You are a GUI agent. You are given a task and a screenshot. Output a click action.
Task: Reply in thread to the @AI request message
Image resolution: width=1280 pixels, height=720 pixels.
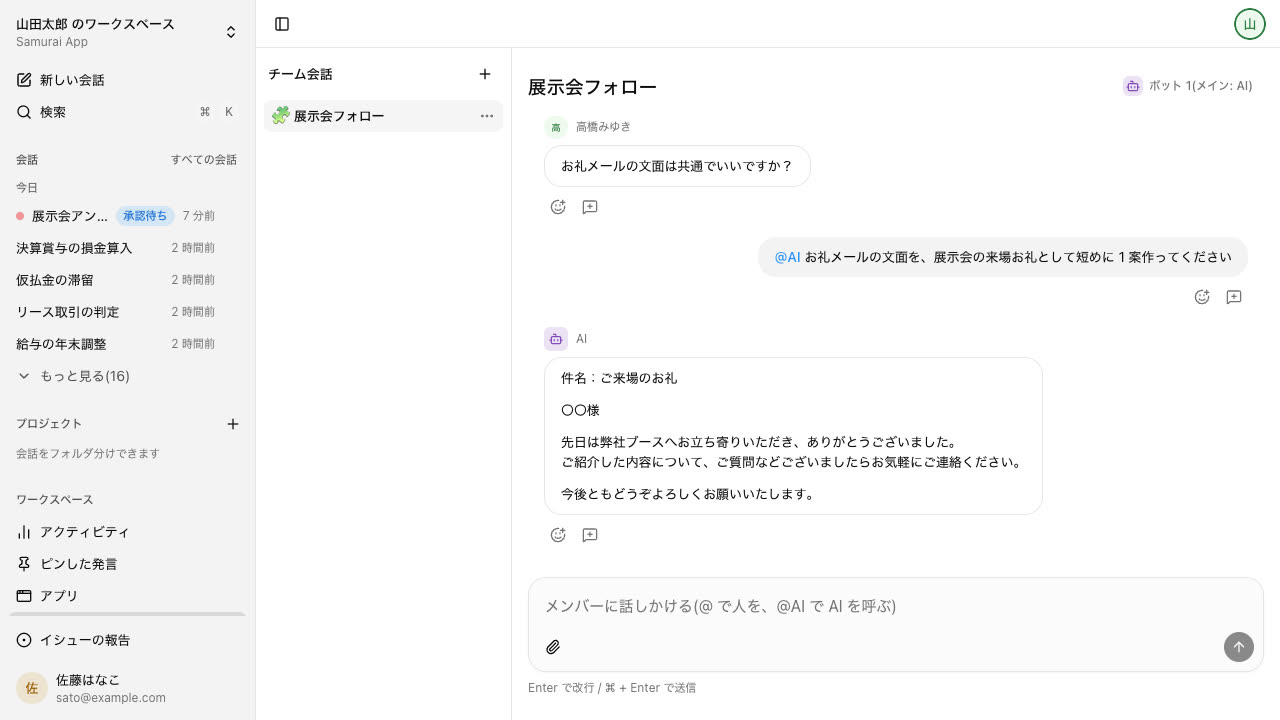pyautogui.click(x=1234, y=297)
